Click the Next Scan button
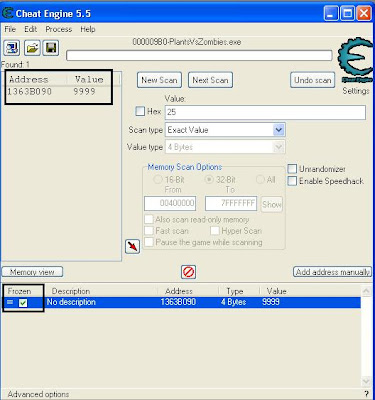The width and height of the screenshot is (375, 400). [x=210, y=80]
